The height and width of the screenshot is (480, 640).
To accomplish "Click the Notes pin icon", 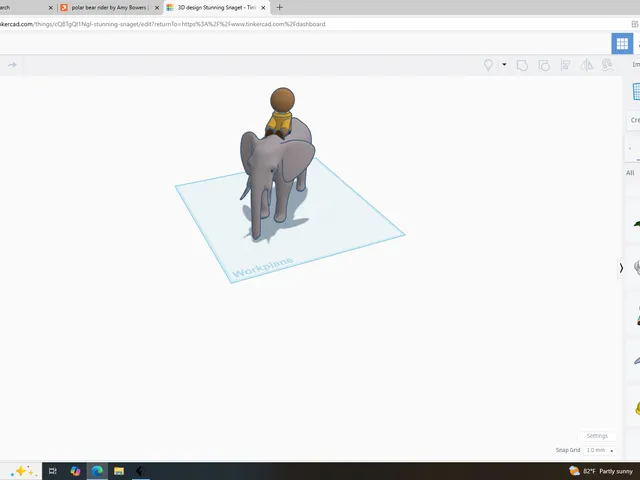I will (x=488, y=65).
